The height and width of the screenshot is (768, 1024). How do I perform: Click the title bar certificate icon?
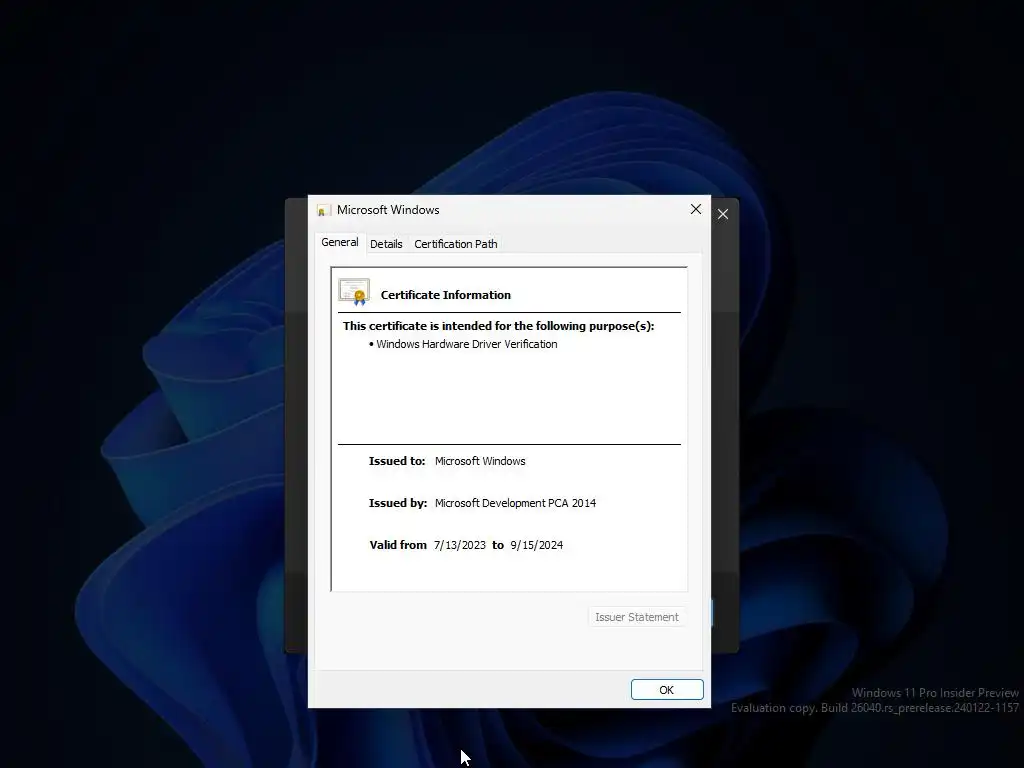323,210
